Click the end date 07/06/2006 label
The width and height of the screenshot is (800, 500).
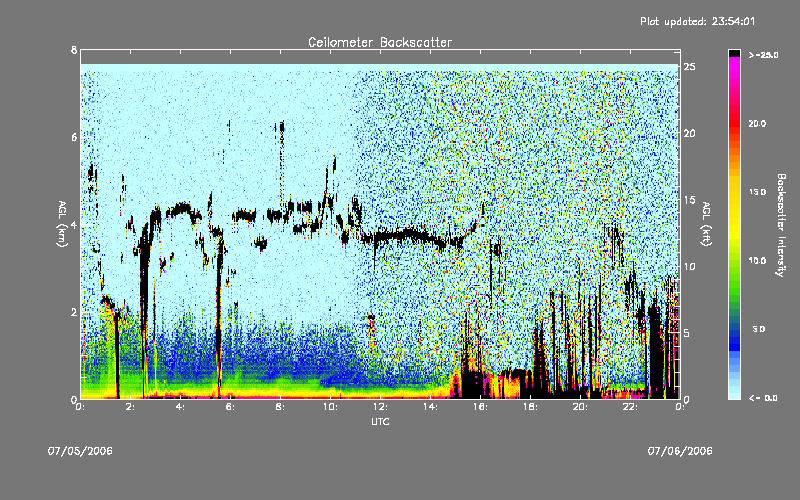coord(680,451)
